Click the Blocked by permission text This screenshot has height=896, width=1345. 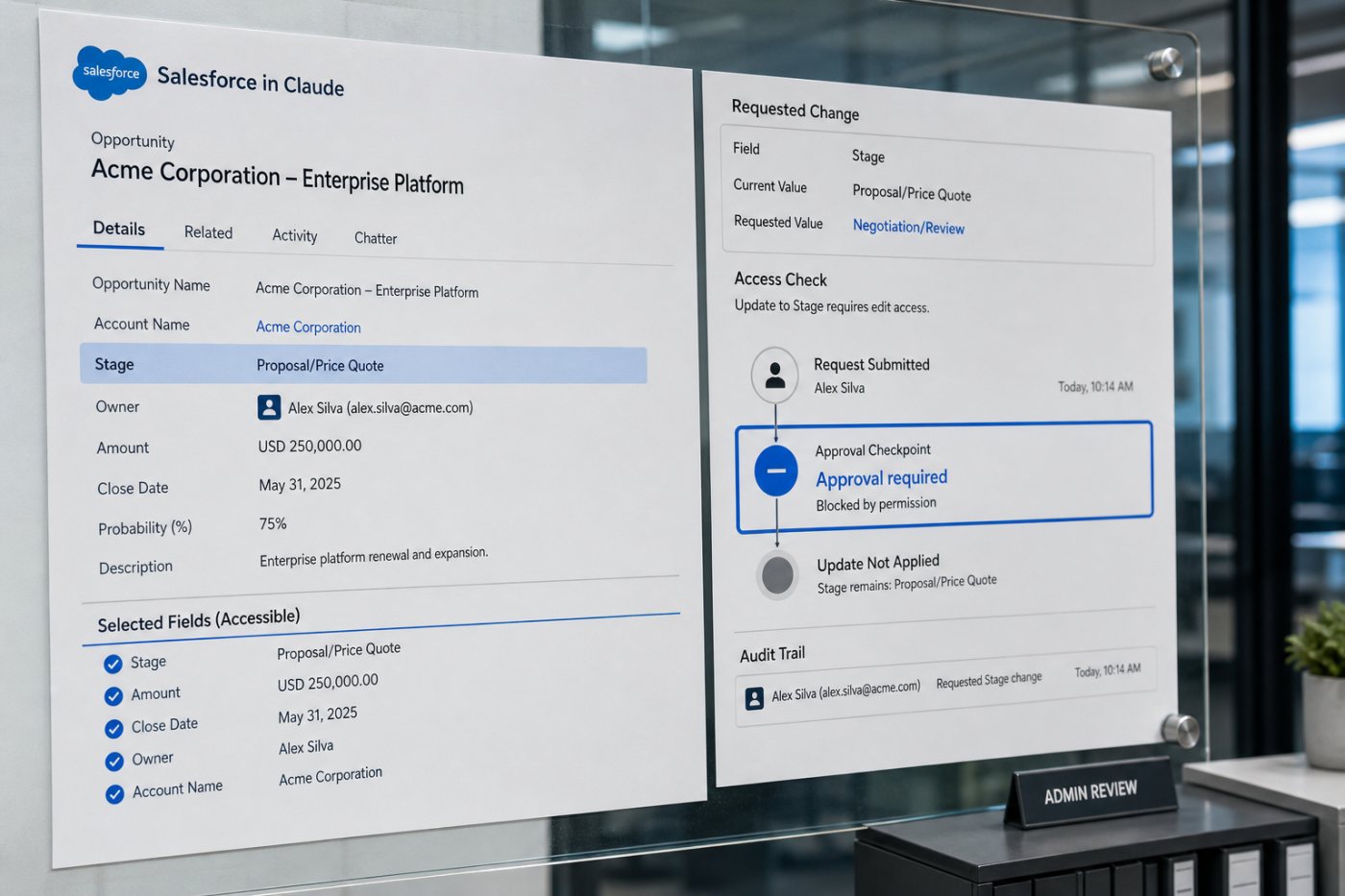tap(876, 504)
